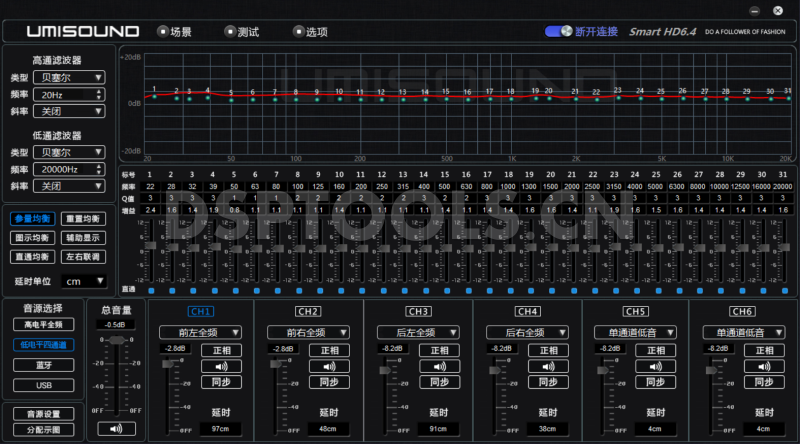The width and height of the screenshot is (800, 444).
Task: Open 分配示图 routing diagram
Action: 43,430
